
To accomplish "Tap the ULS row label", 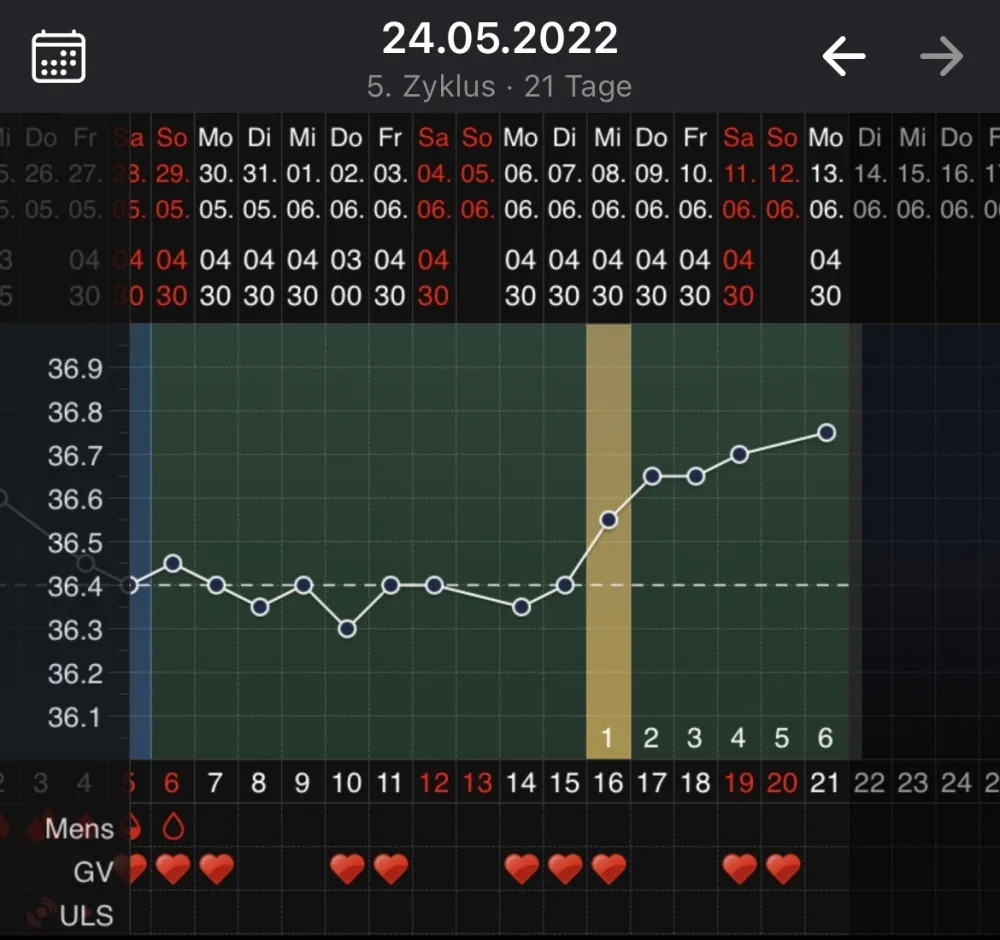I will 86,915.
